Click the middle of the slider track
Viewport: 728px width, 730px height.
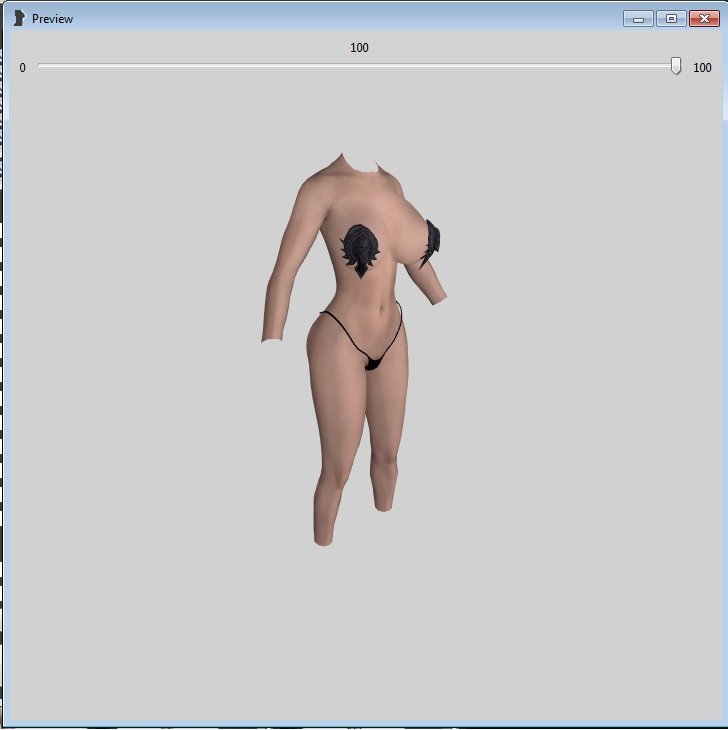tap(358, 66)
